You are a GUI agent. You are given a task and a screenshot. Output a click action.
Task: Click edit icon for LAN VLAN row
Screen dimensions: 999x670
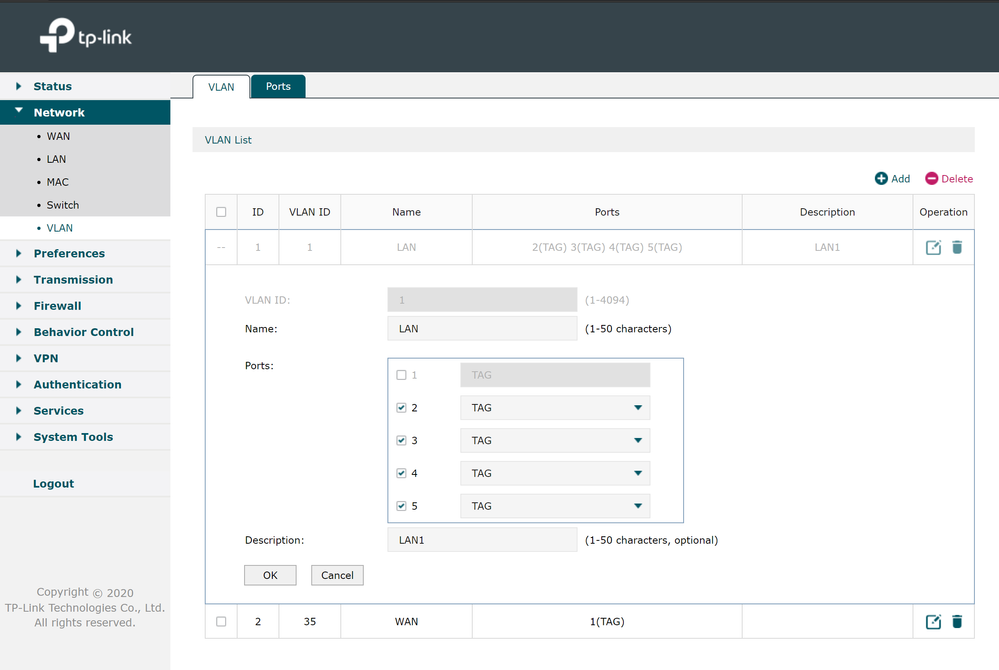[933, 247]
